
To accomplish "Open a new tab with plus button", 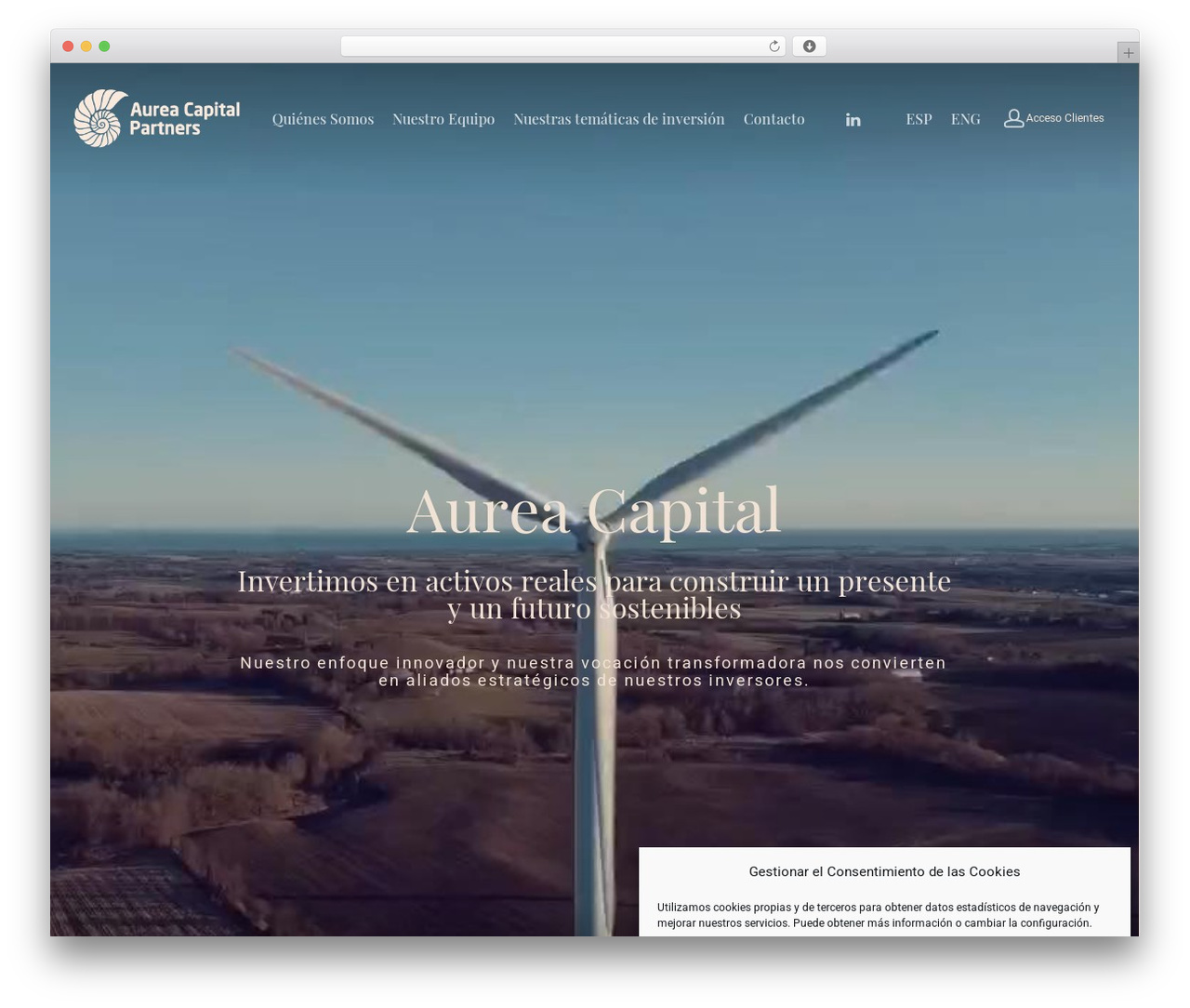I will [1128, 53].
